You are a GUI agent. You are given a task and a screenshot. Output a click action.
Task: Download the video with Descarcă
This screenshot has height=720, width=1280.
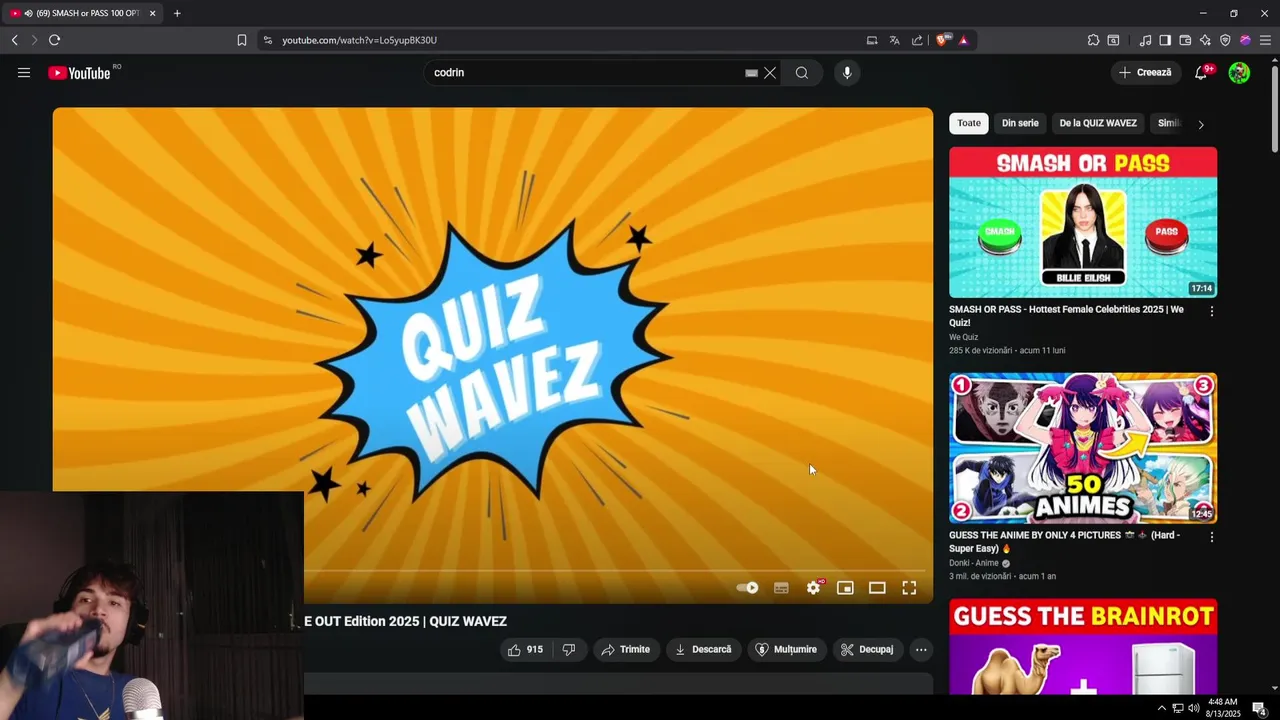click(x=704, y=650)
